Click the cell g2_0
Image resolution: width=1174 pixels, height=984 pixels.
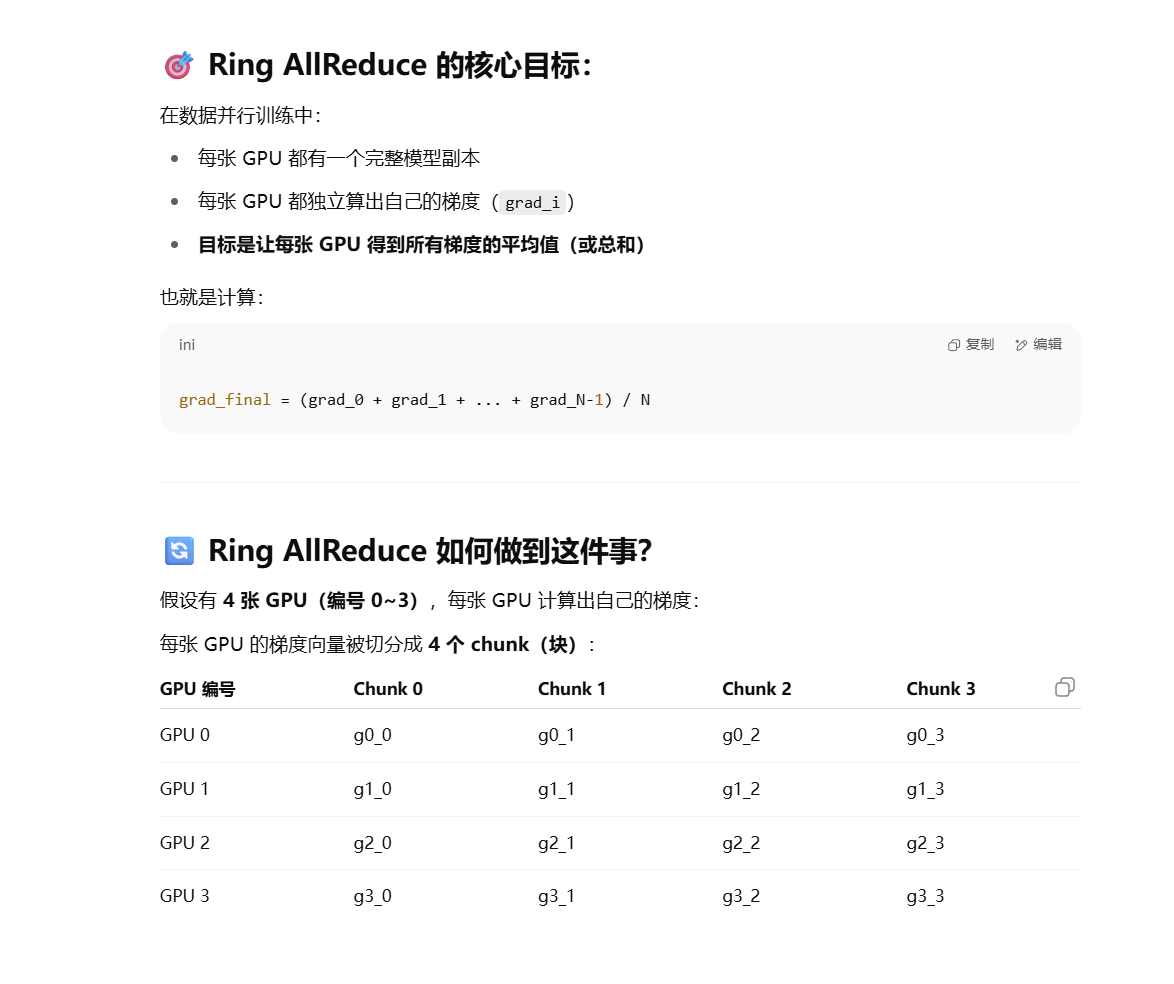click(x=372, y=843)
